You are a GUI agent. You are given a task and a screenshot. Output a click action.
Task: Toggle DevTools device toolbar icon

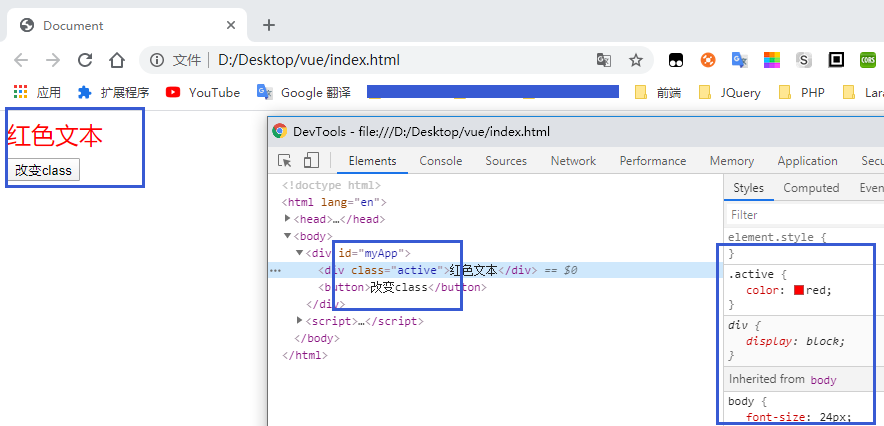coord(311,161)
